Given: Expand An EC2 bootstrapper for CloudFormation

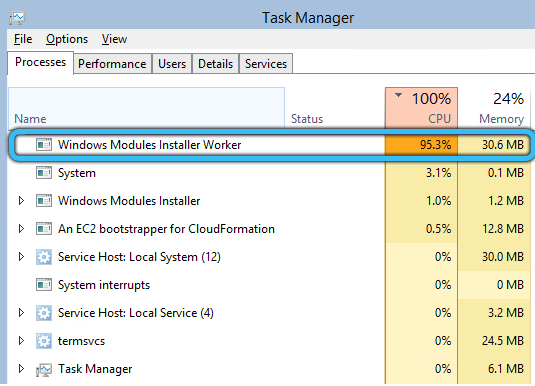Looking at the screenshot, I should click(x=21, y=229).
